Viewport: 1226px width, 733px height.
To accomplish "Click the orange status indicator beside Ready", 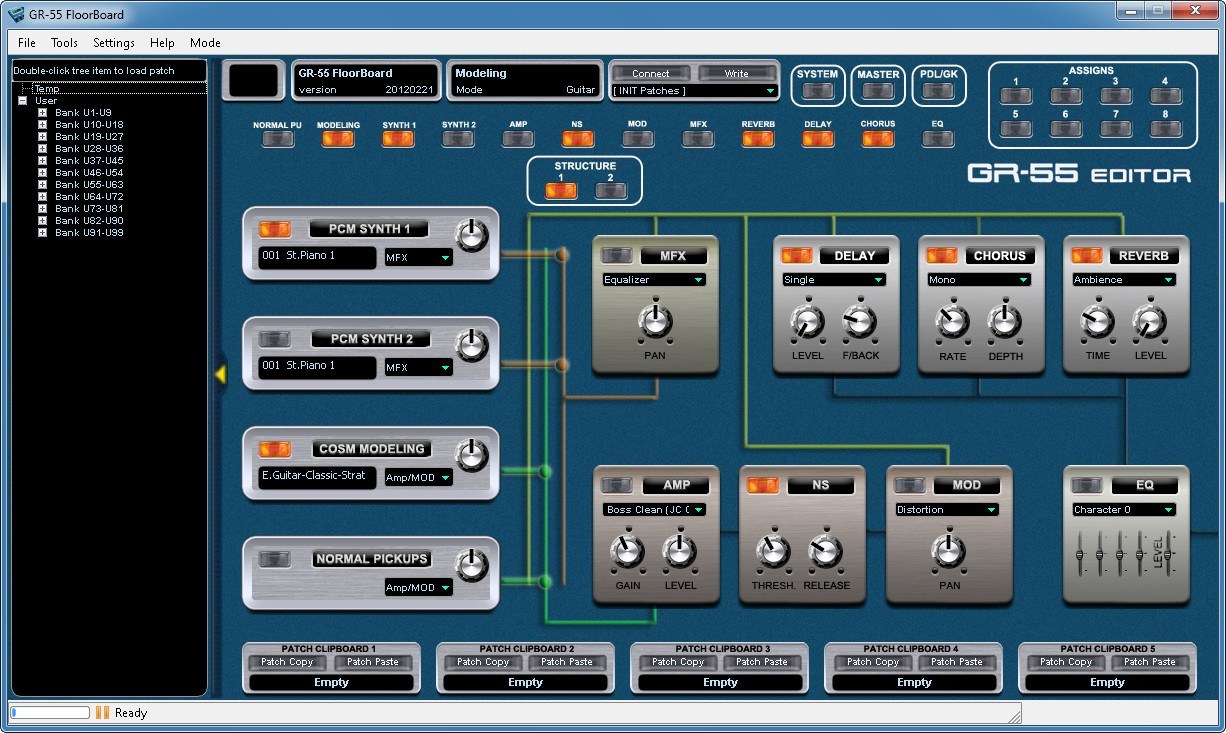I will pyautogui.click(x=102, y=713).
